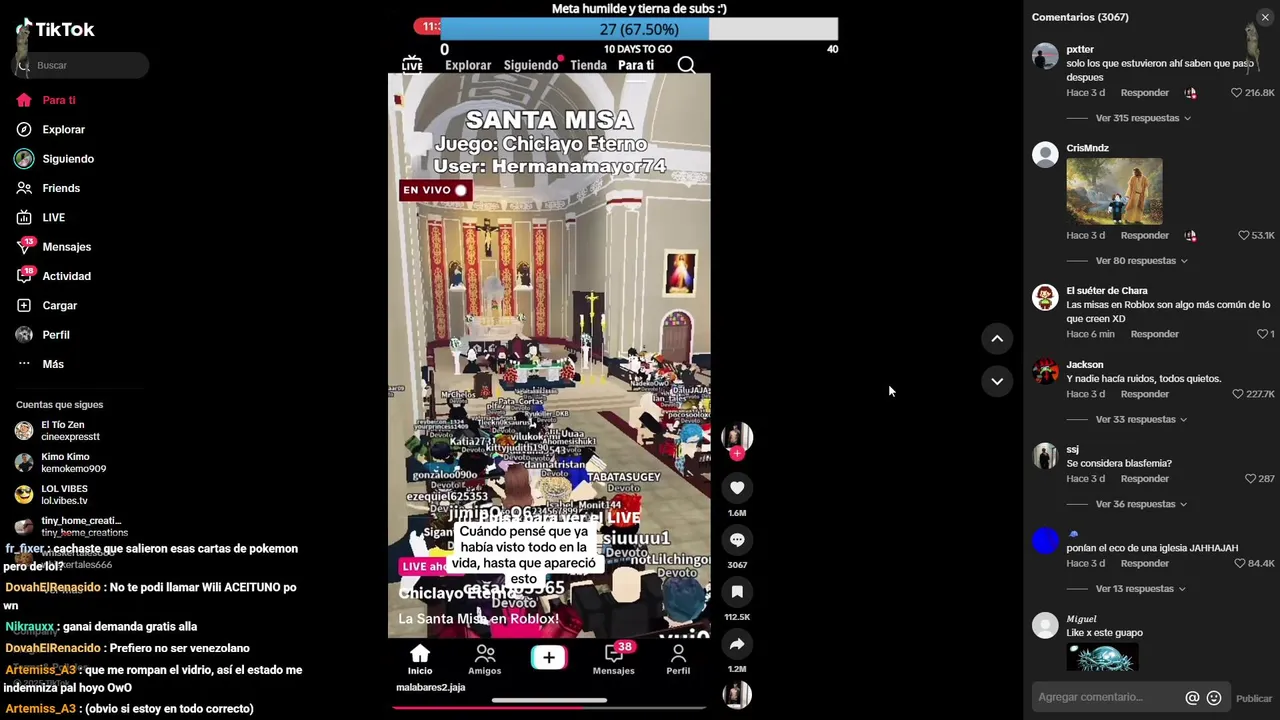
Task: Click the mention @ icon
Action: click(x=1192, y=698)
